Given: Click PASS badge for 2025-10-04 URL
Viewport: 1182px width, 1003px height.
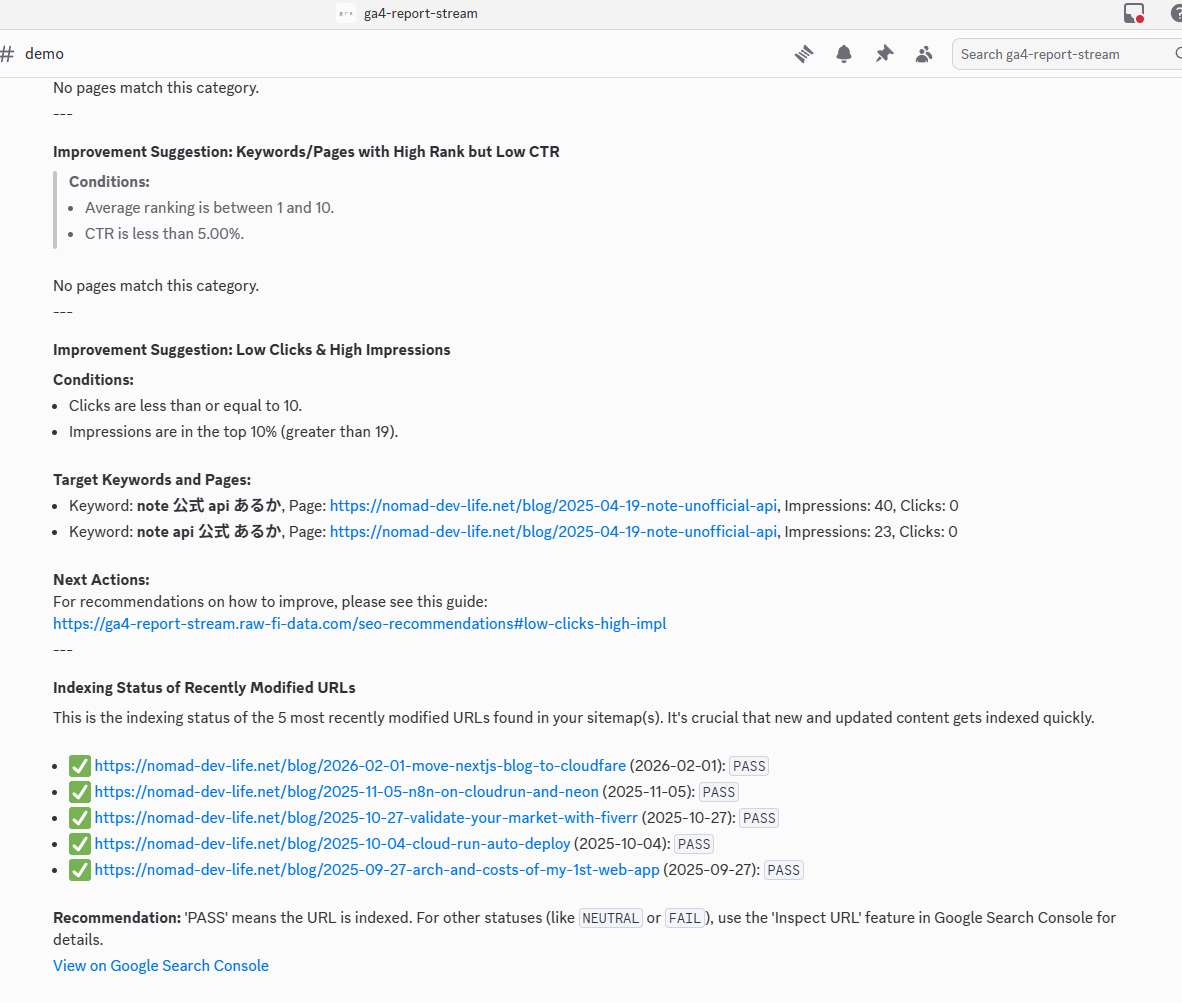Looking at the screenshot, I should (x=694, y=845).
